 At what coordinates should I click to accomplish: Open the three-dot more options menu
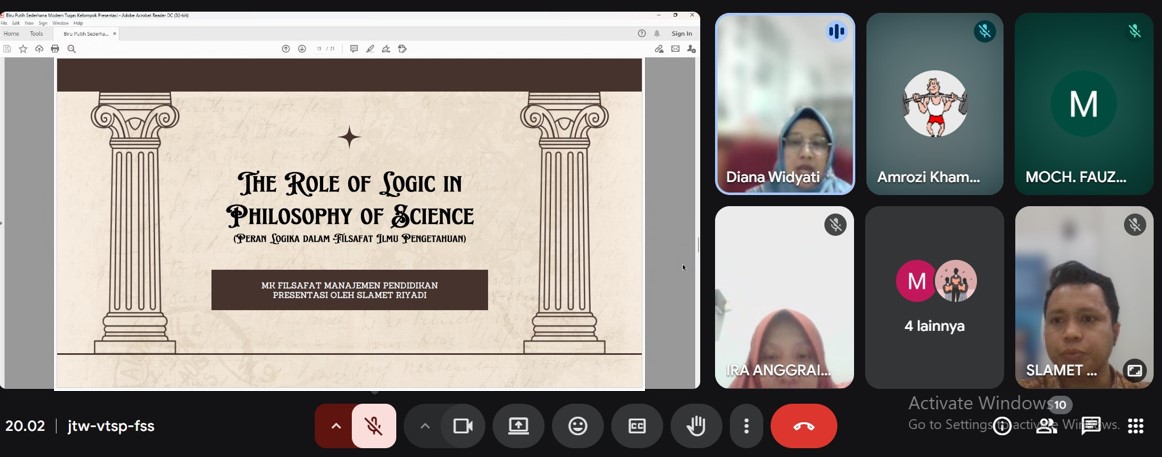pyautogui.click(x=746, y=426)
